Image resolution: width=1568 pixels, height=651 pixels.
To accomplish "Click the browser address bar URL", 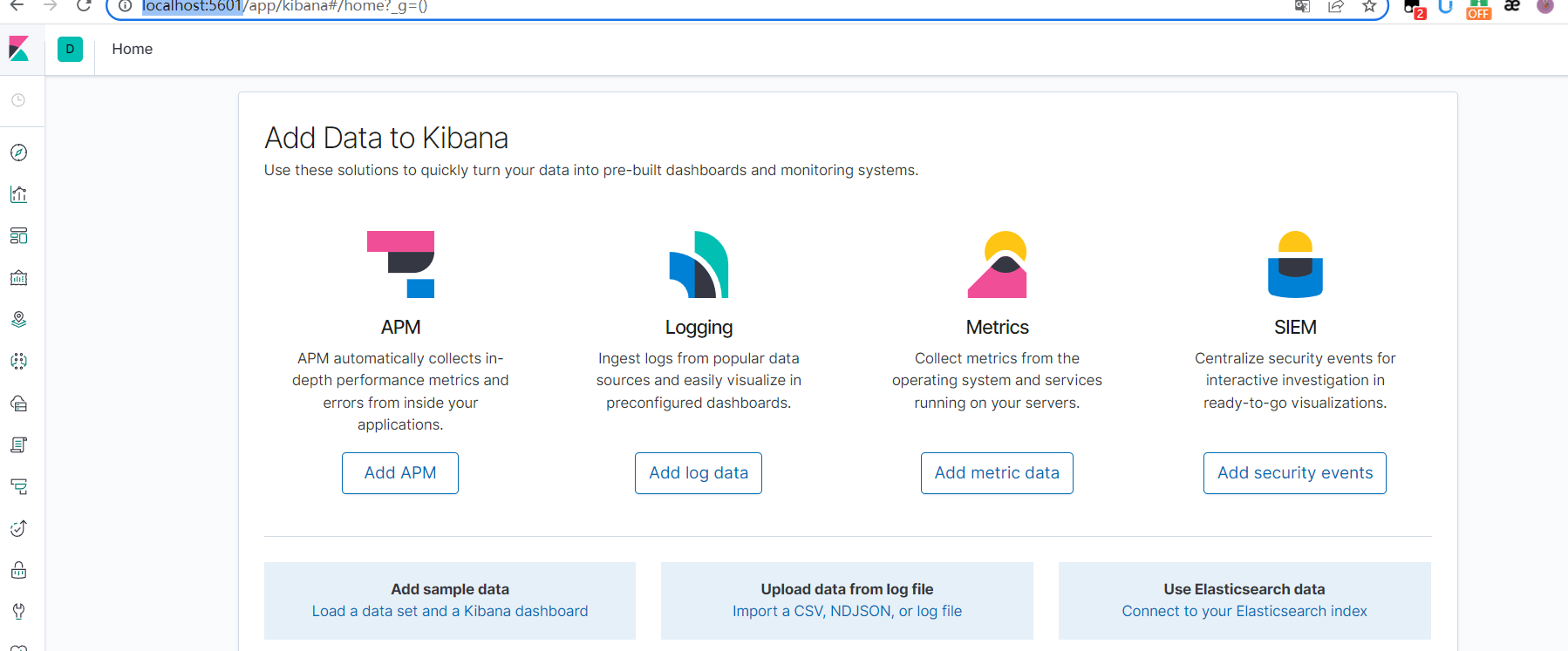I will pyautogui.click(x=285, y=6).
